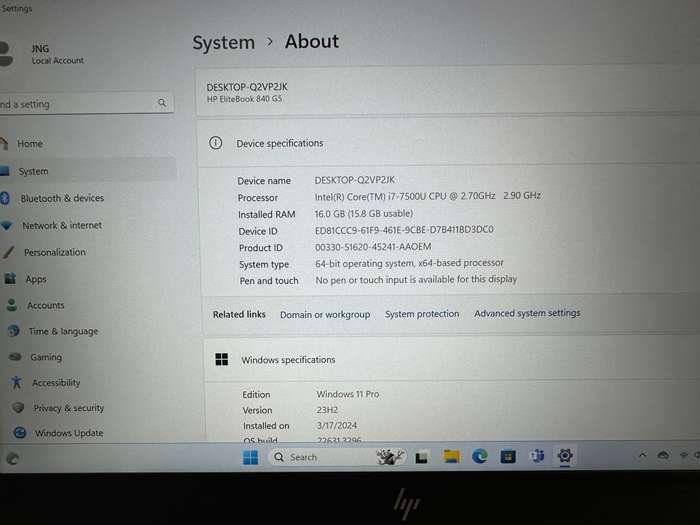Select the processor Intel Core i7-7500U text
This screenshot has height=525, width=700.
tap(428, 196)
